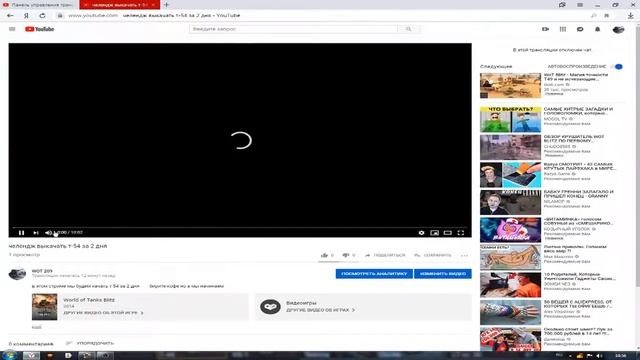Mute the video volume speaker
The width and height of the screenshot is (640, 360).
(x=48, y=233)
